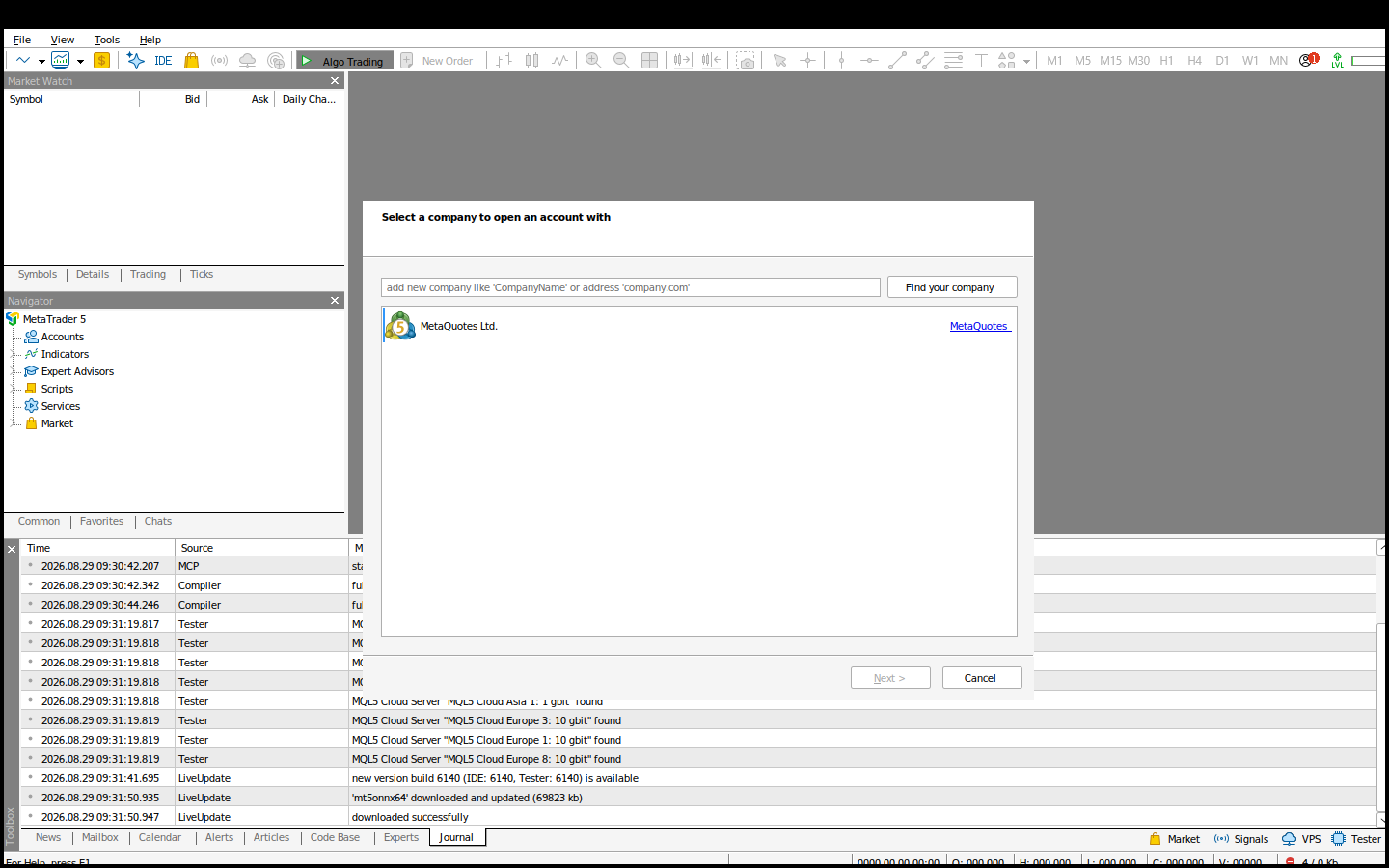This screenshot has height=868, width=1389.
Task: Select MetaQuotes Ltd. in the company list
Action: point(699,326)
